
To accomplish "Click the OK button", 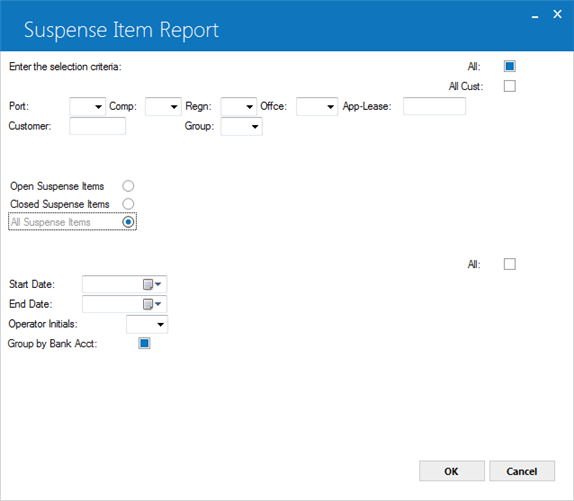I will click(x=452, y=471).
